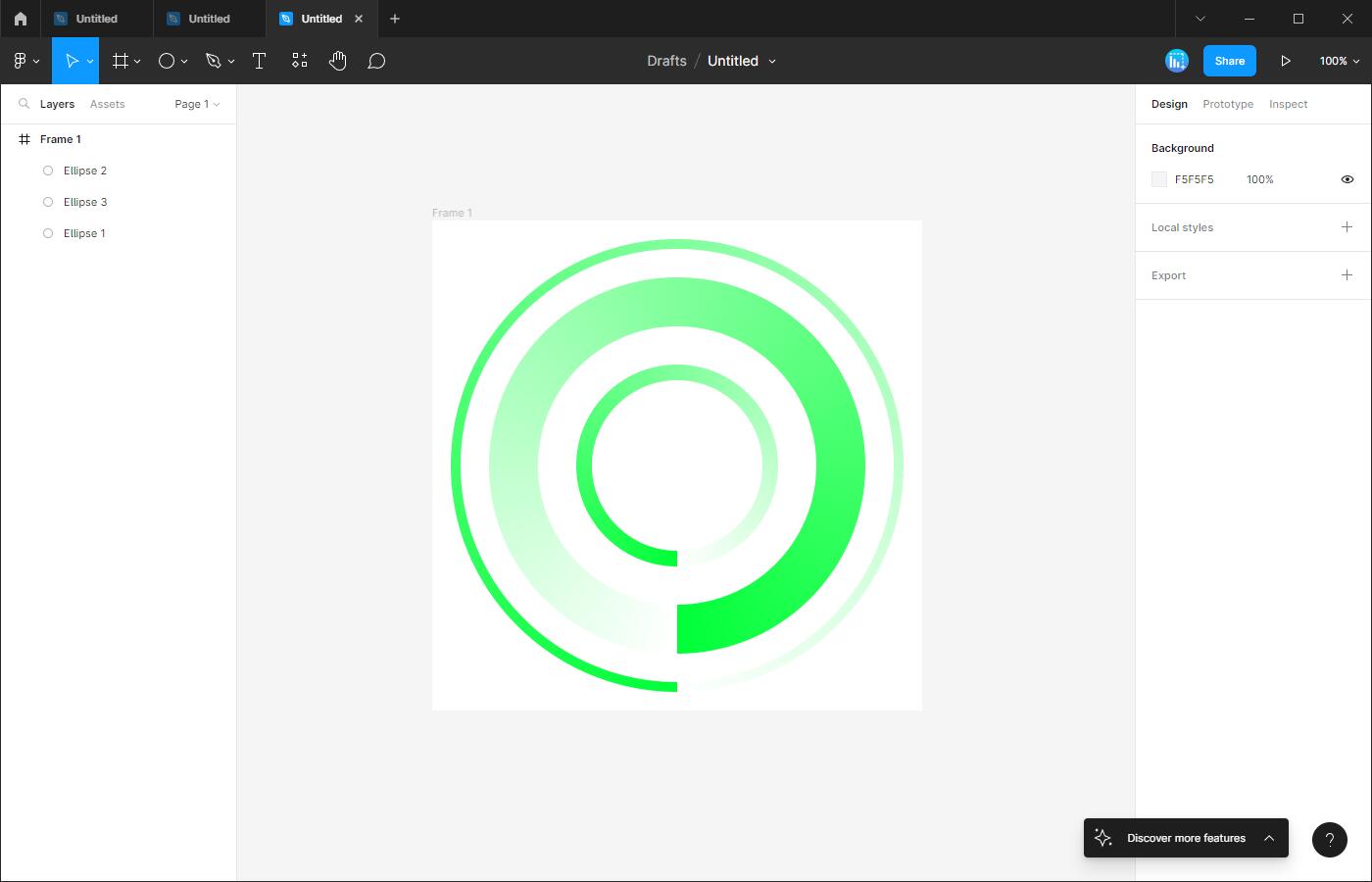Switch to the Inspect tab
The height and width of the screenshot is (882, 1372).
[1289, 104]
